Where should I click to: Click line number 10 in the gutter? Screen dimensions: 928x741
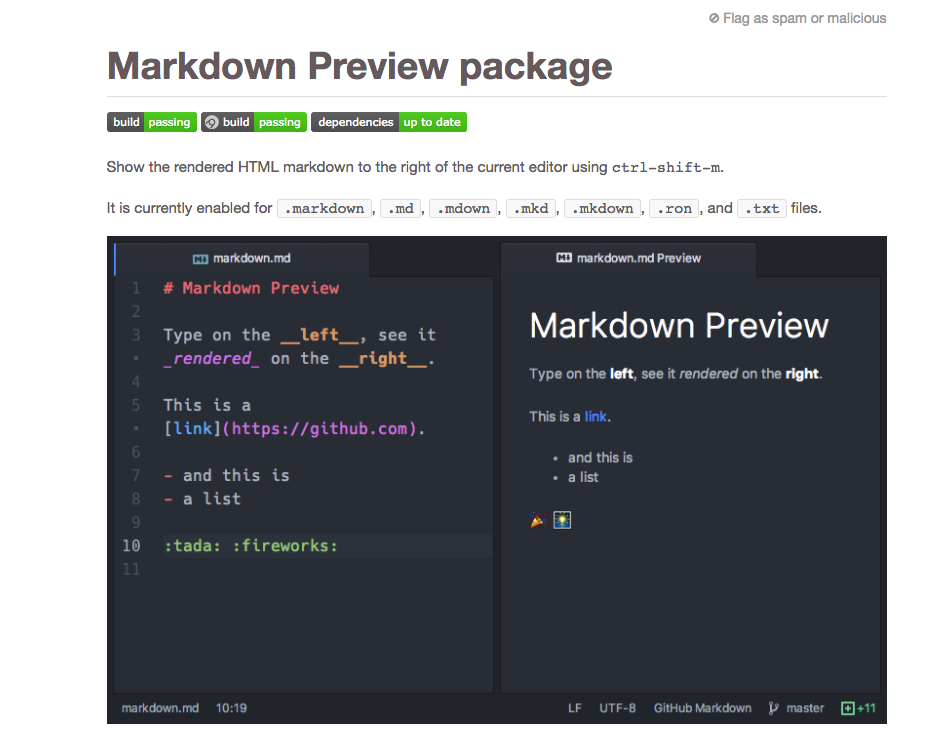tap(131, 546)
